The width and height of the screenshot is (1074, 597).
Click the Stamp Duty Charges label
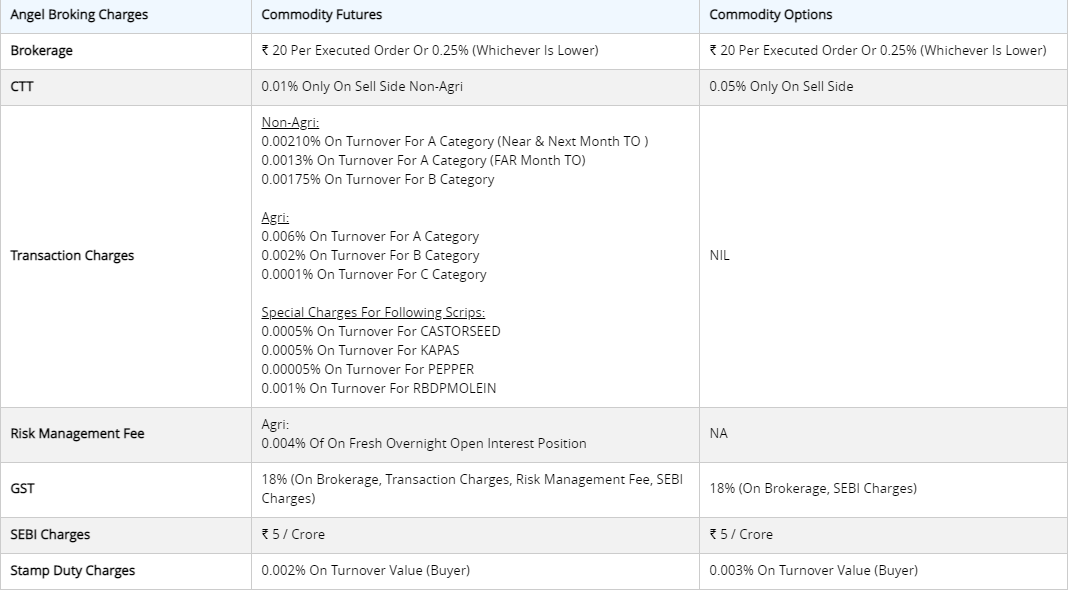point(73,570)
